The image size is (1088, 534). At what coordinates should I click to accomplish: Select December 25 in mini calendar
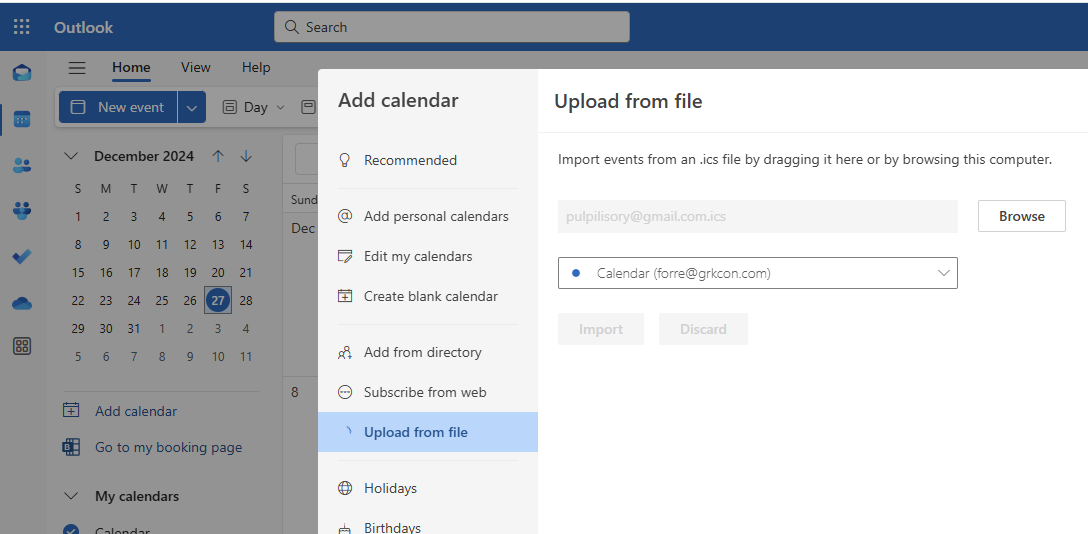tap(162, 300)
